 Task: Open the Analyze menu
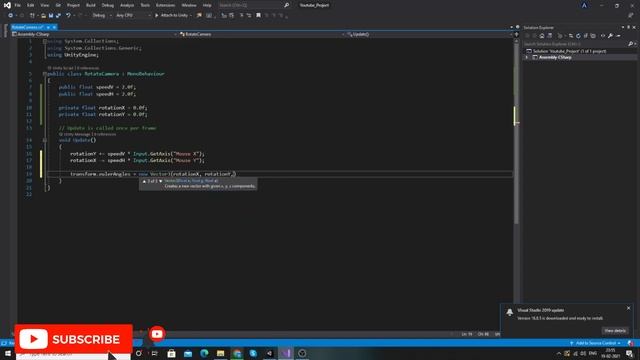pyautogui.click(x=127, y=5)
